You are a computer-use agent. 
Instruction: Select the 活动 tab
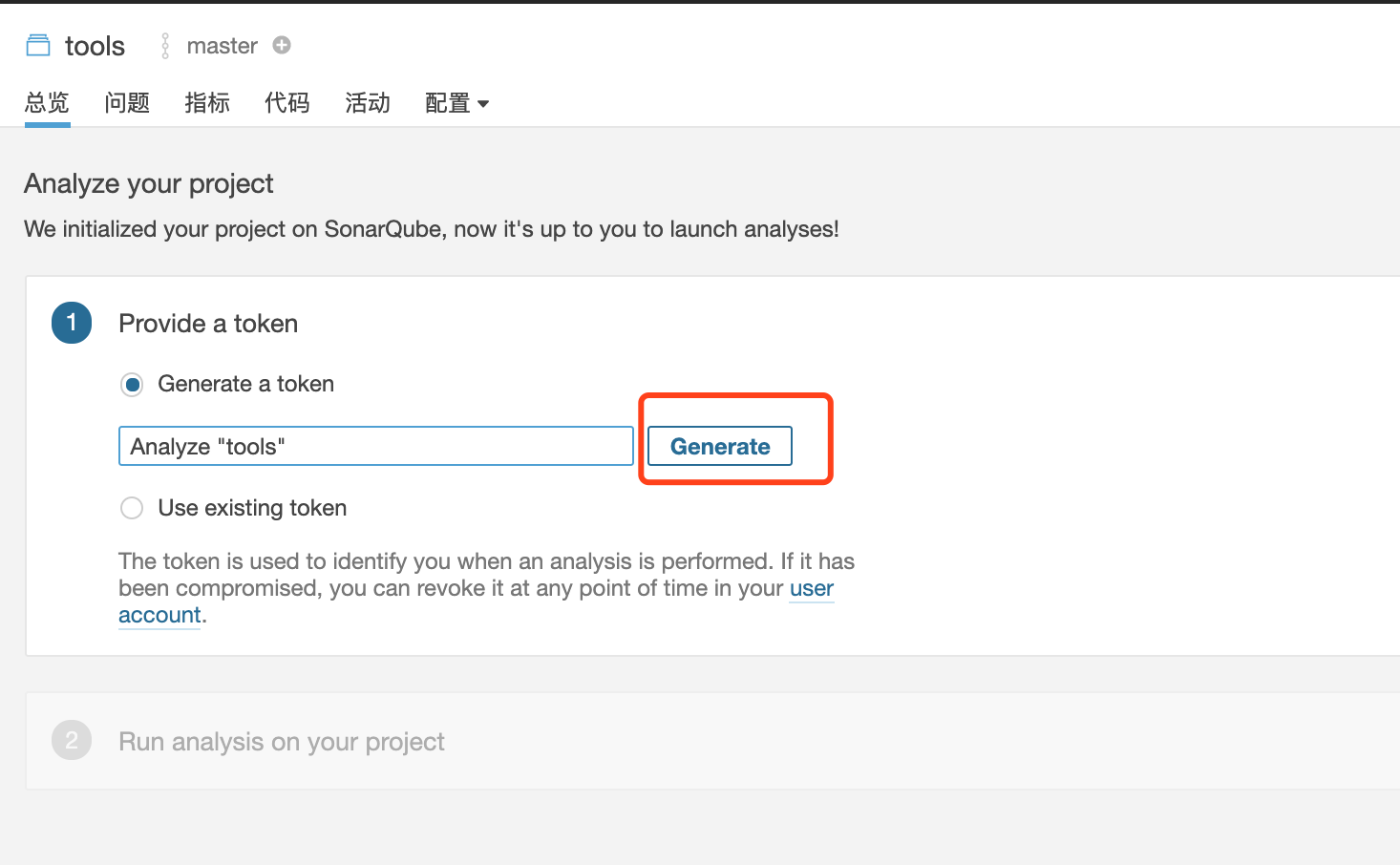coord(368,103)
